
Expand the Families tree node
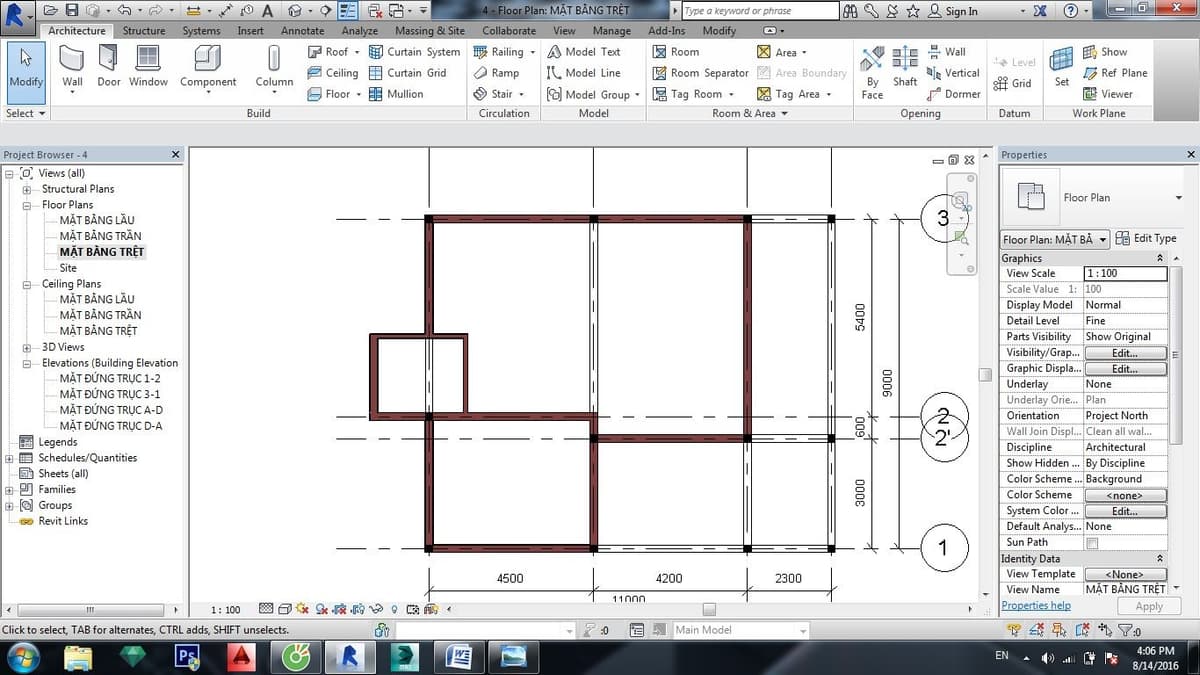(x=10, y=490)
